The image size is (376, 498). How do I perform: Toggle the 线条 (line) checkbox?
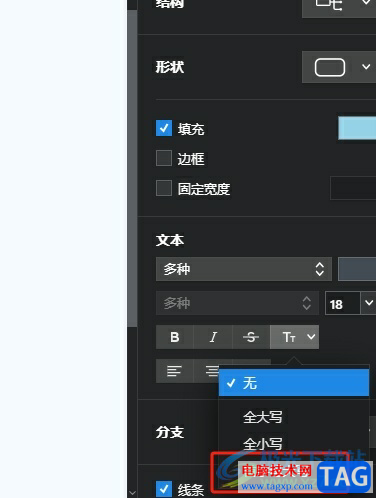[x=164, y=489]
